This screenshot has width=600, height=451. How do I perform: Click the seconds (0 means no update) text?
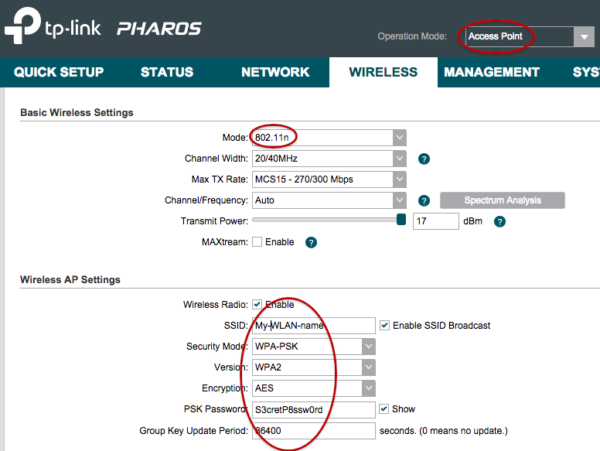pos(443,431)
